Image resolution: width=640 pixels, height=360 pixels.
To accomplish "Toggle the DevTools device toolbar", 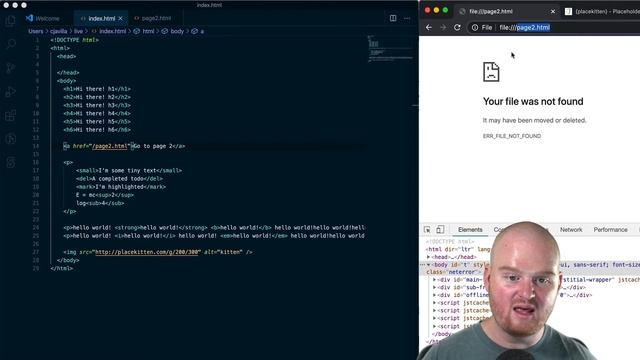I will [440, 229].
